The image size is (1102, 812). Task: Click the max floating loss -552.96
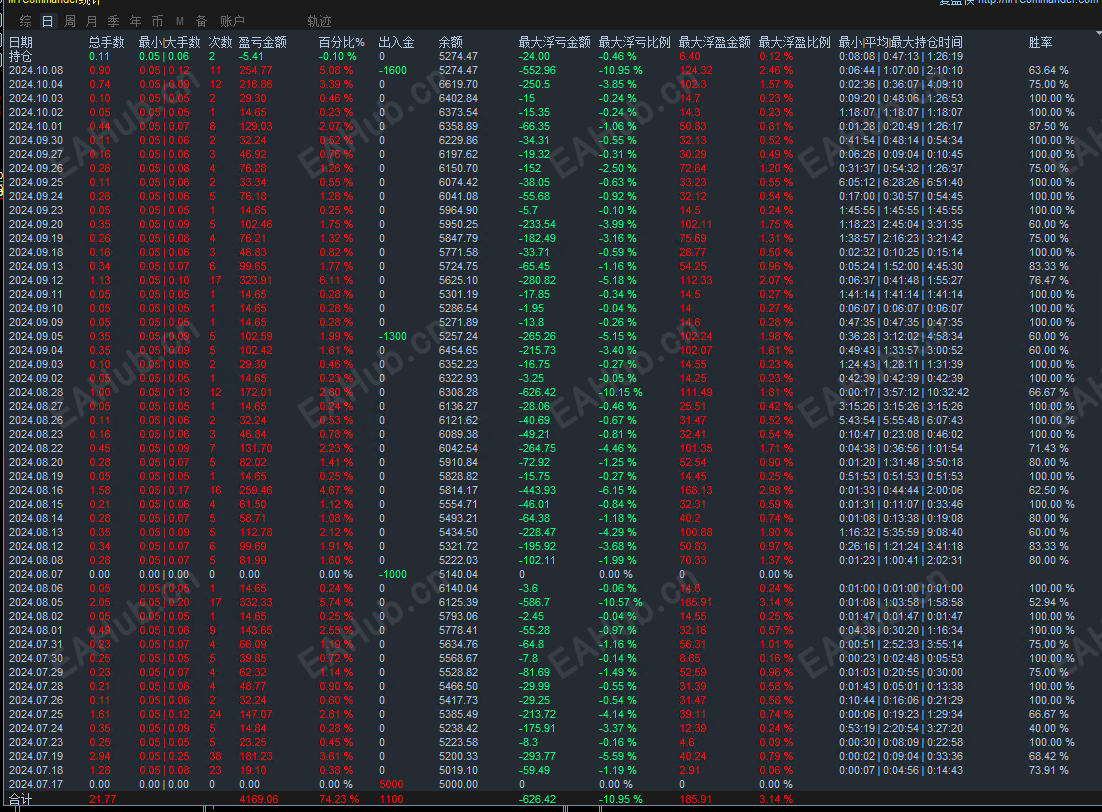538,70
